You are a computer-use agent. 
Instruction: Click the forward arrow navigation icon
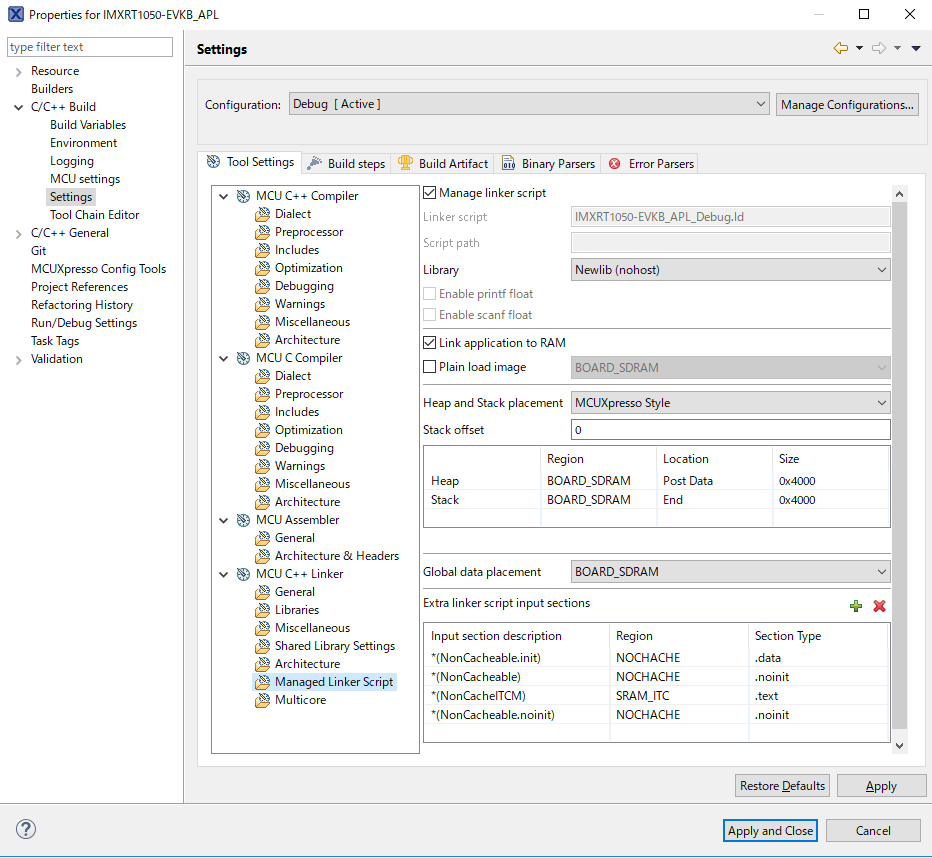879,48
